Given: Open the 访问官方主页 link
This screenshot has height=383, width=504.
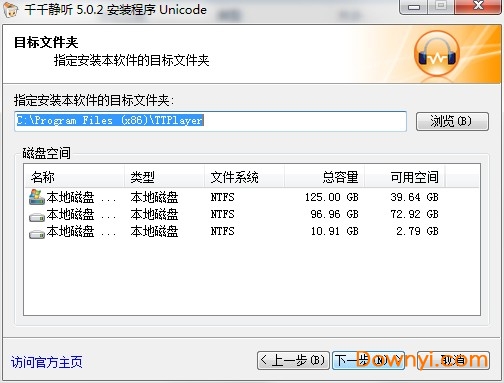Looking at the screenshot, I should 47,362.
